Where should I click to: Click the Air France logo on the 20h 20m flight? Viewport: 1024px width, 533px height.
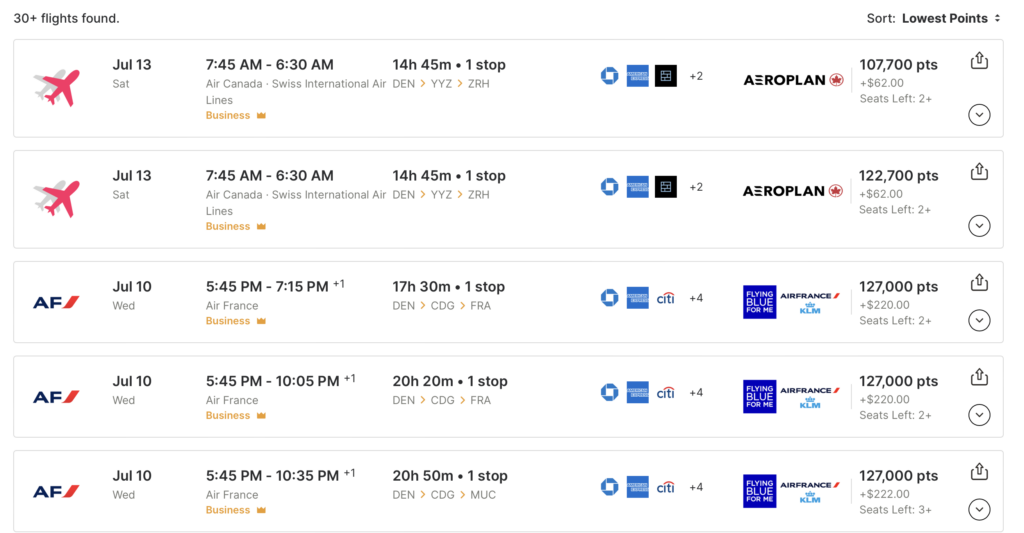(x=56, y=396)
